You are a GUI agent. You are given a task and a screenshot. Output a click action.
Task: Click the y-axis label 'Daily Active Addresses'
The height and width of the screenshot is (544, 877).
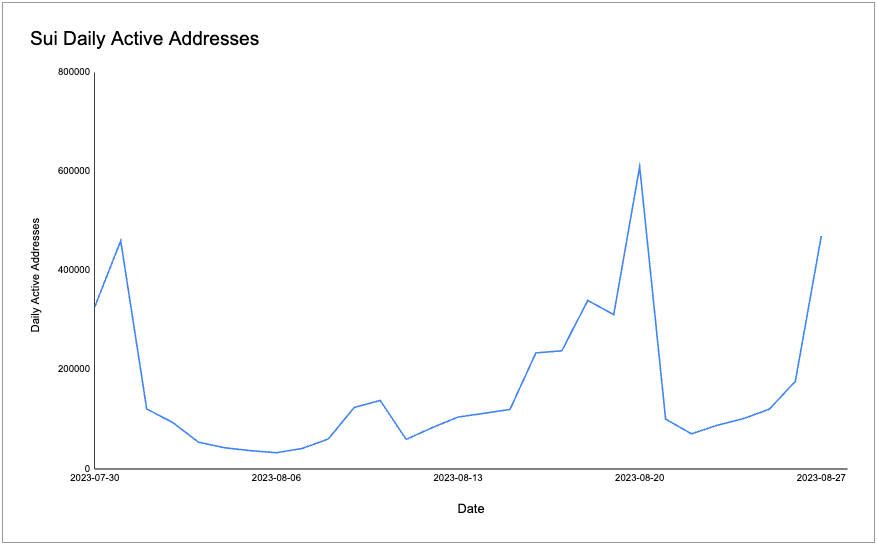[36, 275]
